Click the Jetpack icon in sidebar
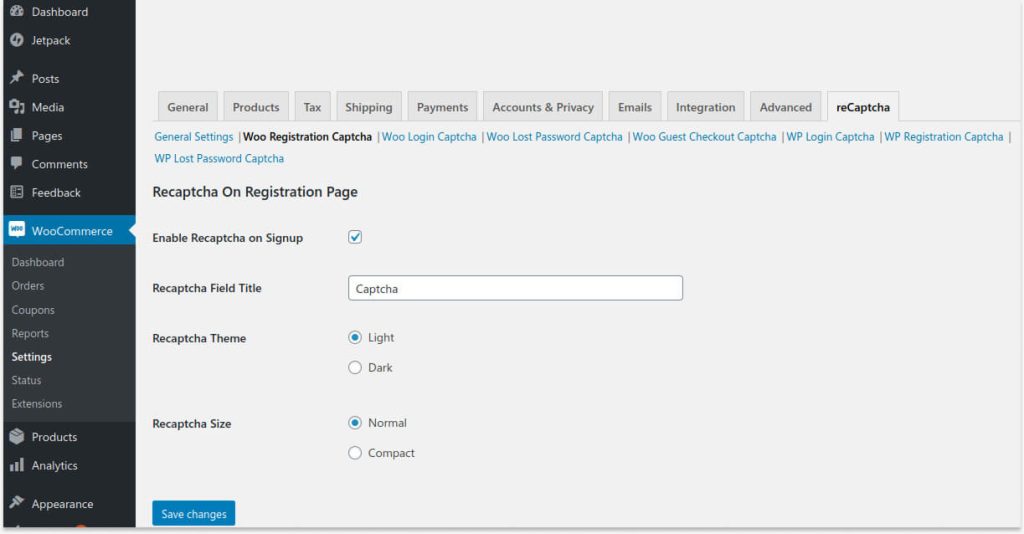The image size is (1024, 534). pos(17,40)
